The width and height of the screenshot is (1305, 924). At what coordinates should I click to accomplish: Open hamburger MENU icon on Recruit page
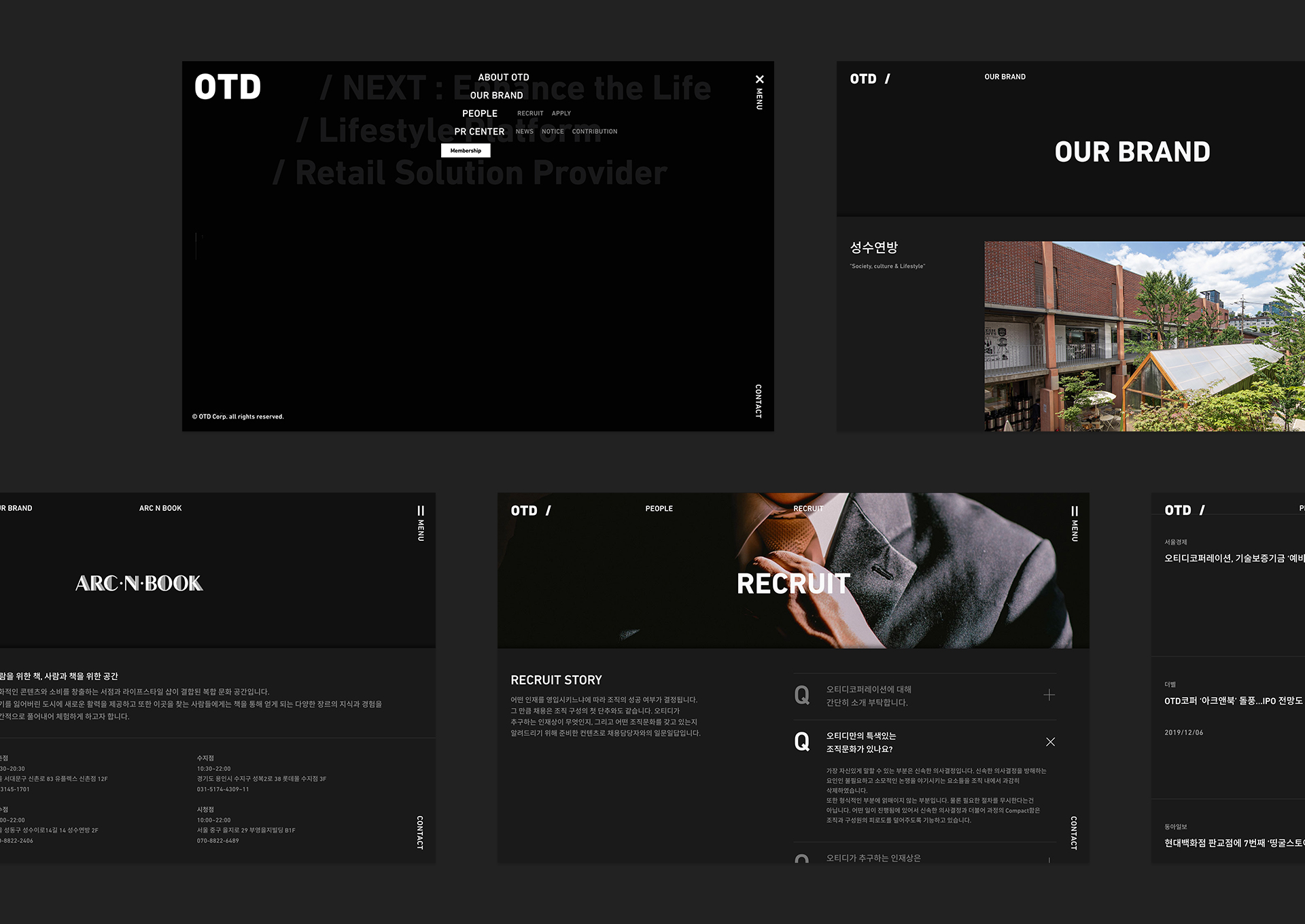(1074, 511)
